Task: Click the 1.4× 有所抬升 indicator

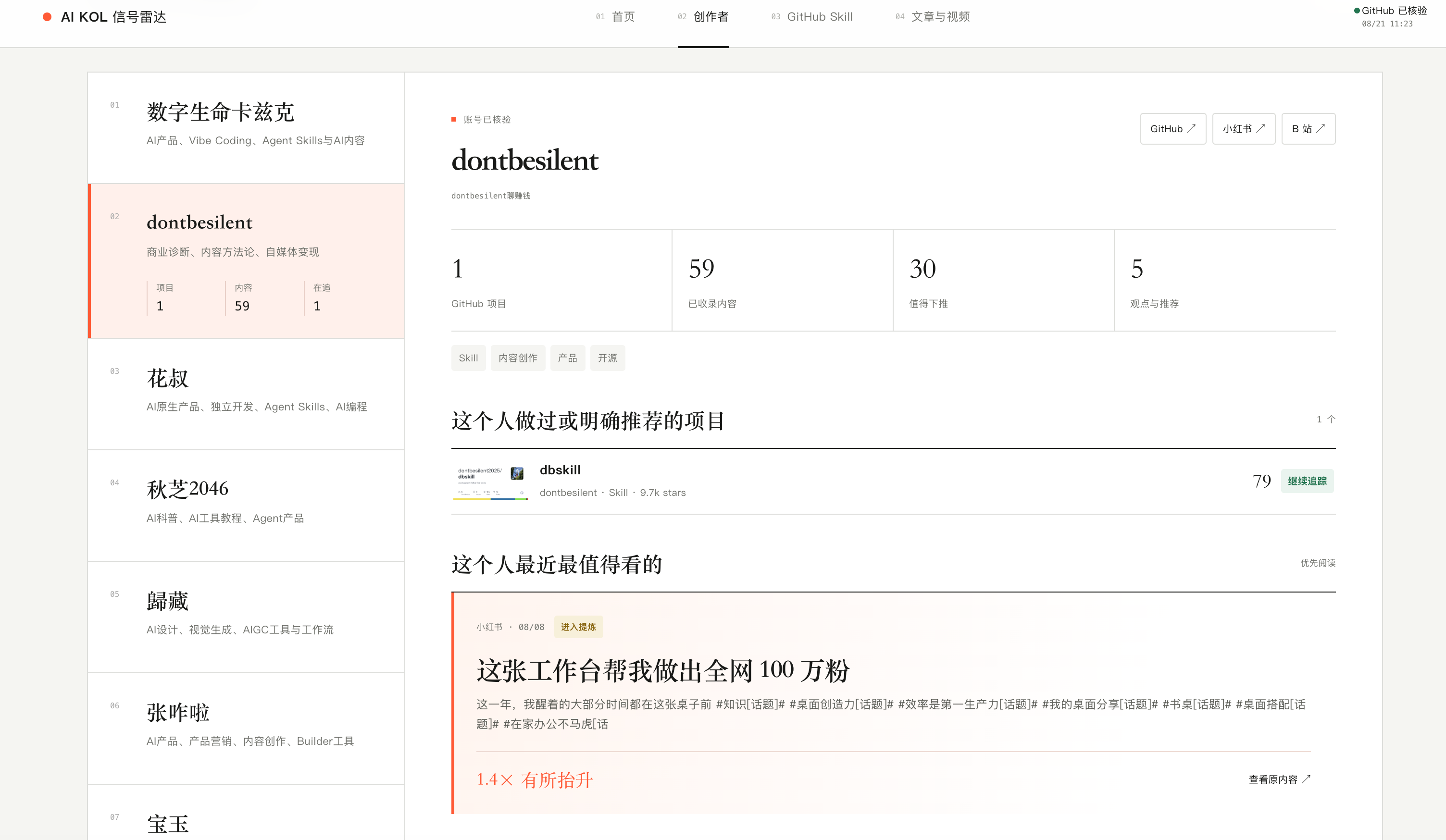Action: coord(534,780)
